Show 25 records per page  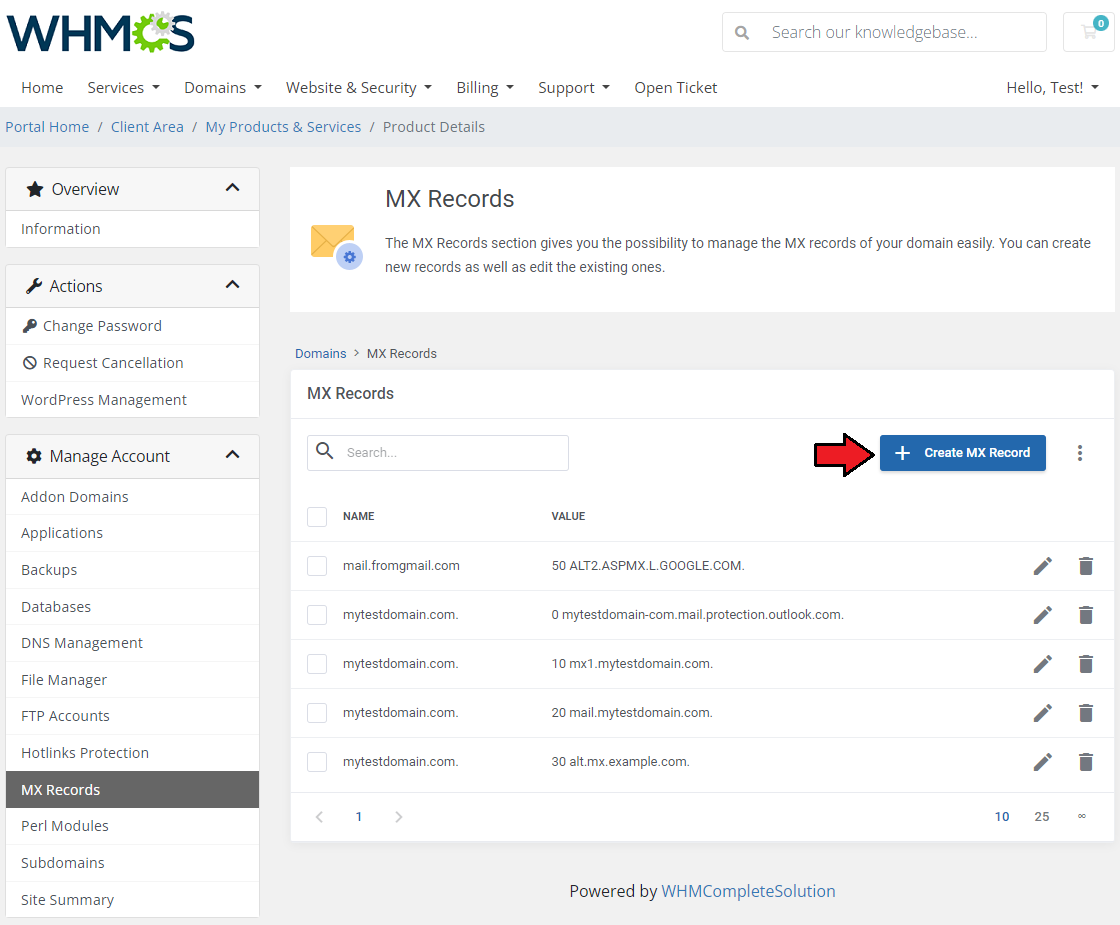(1041, 816)
